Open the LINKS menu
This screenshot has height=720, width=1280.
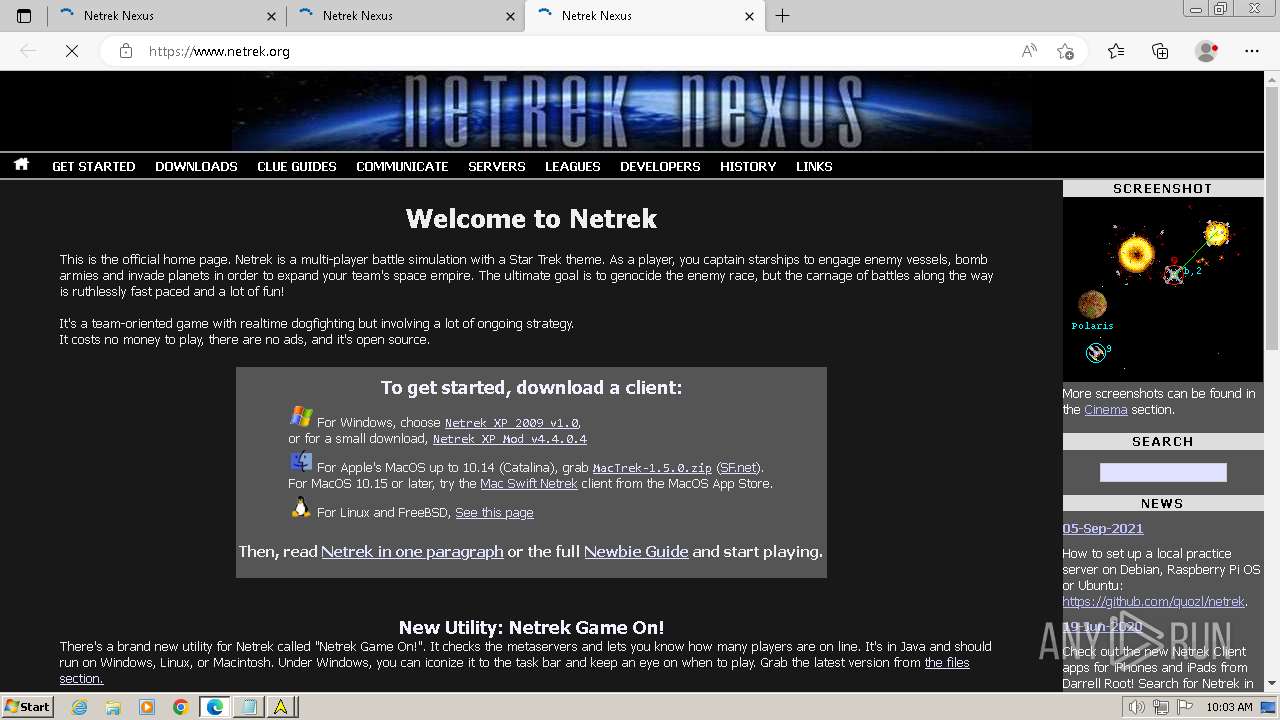(814, 166)
